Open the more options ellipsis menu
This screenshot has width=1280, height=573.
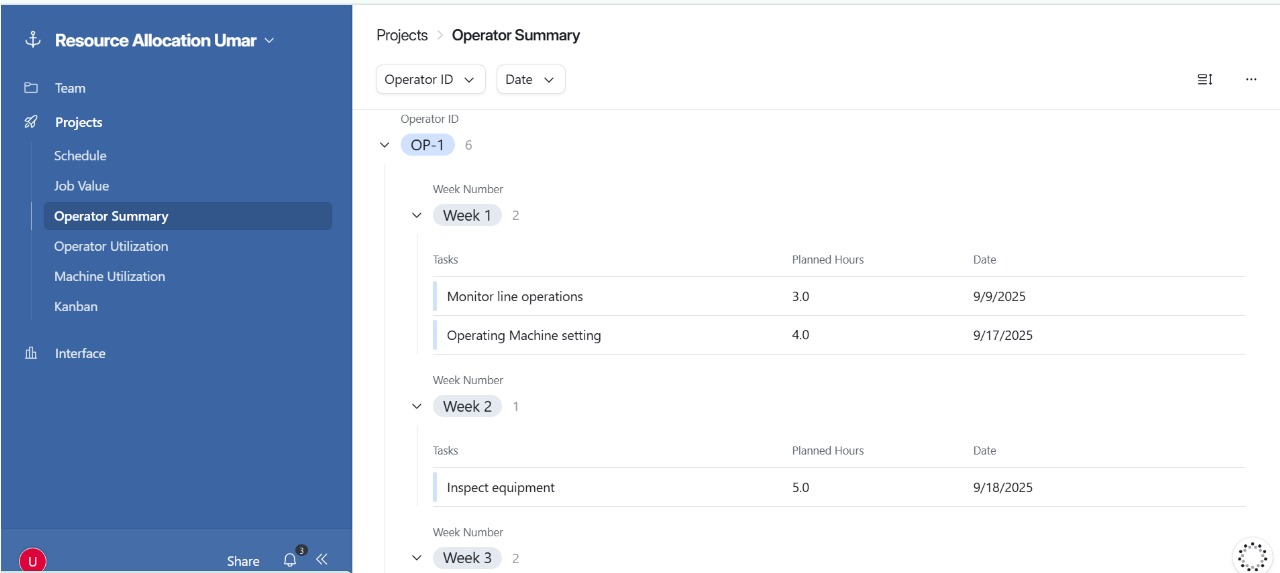click(x=1251, y=80)
